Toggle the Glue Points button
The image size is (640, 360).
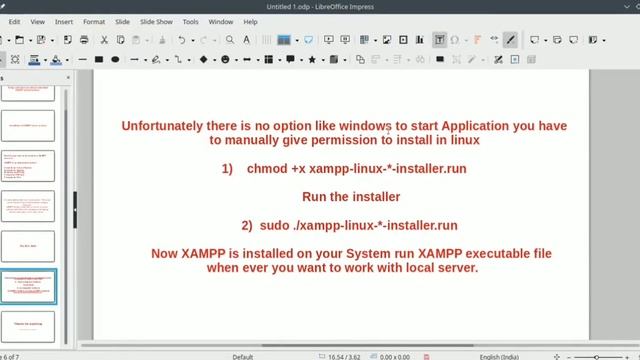[x=515, y=60]
